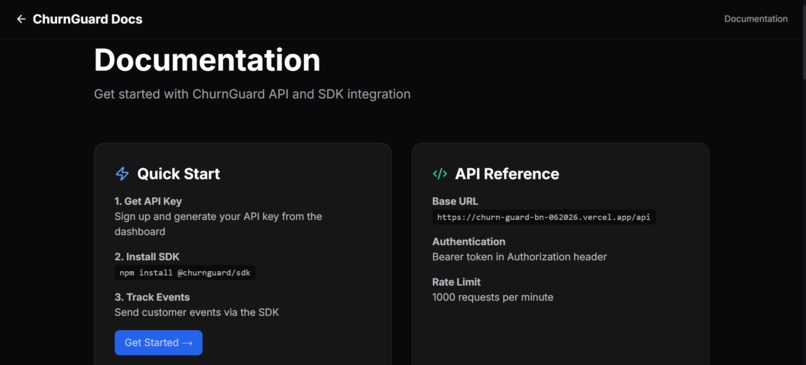
Task: Click the "Base URL" label
Action: (455, 201)
